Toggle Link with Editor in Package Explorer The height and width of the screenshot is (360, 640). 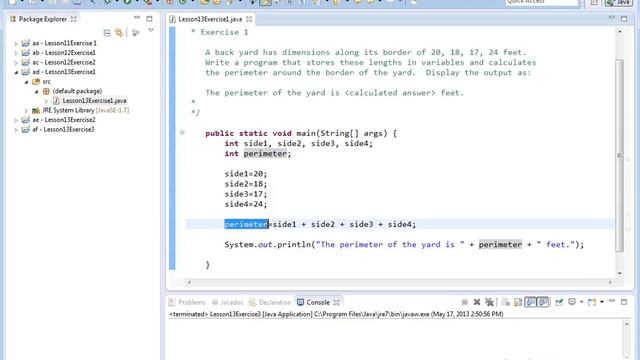119,33
